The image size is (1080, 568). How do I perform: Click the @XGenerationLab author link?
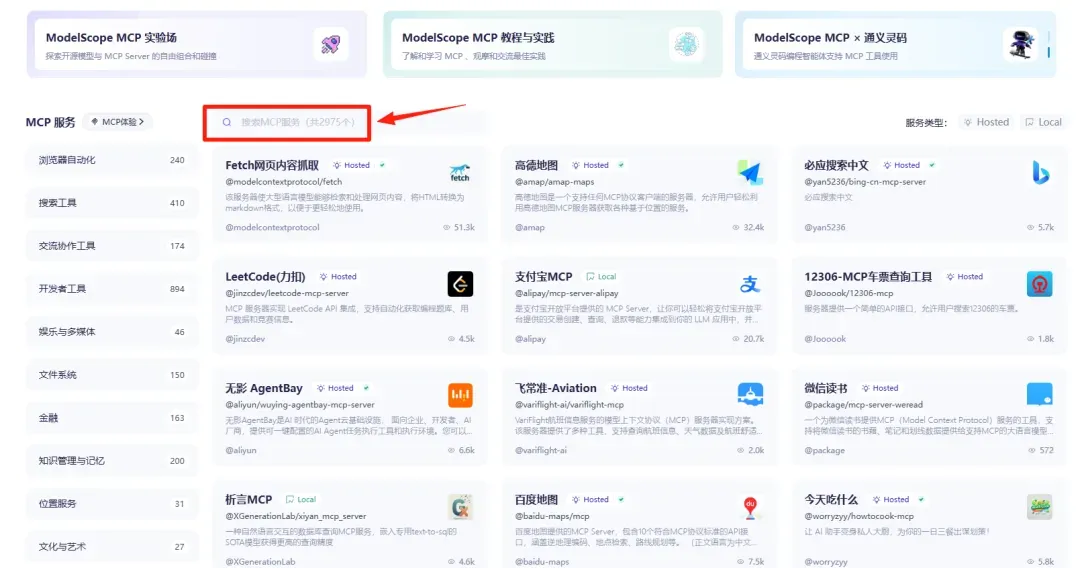260,562
